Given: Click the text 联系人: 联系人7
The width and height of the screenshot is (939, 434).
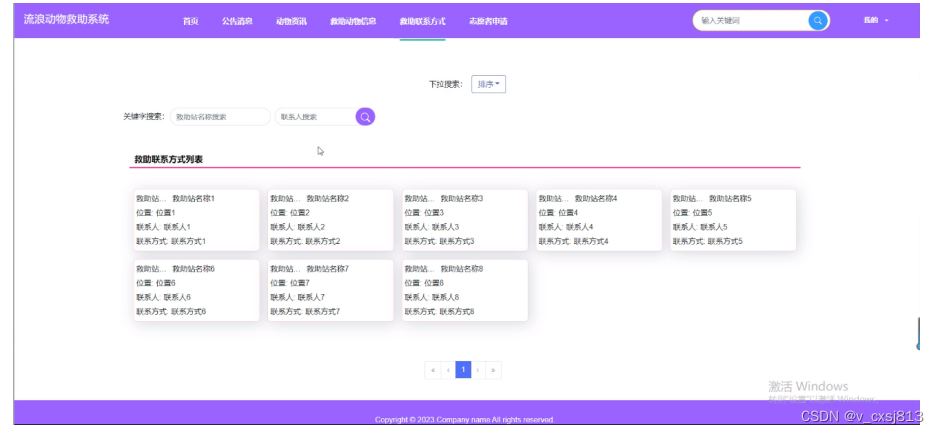Looking at the screenshot, I should click(x=298, y=297).
